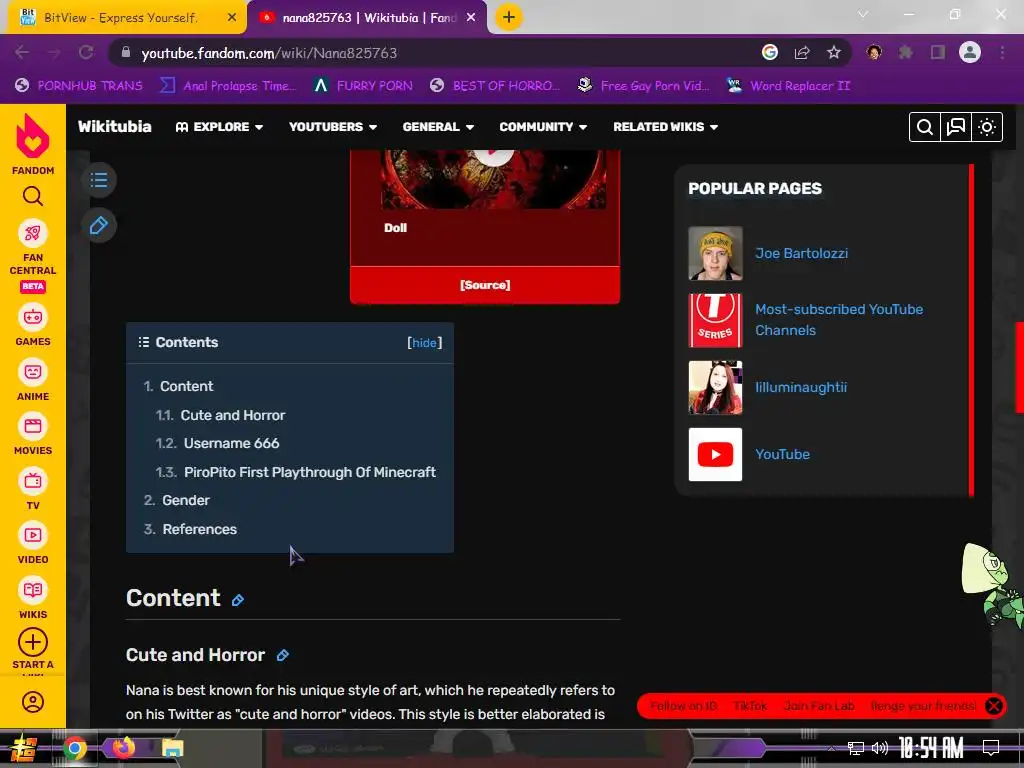1024x768 pixels.
Task: Jump to Content in Contents
Action: tap(187, 386)
